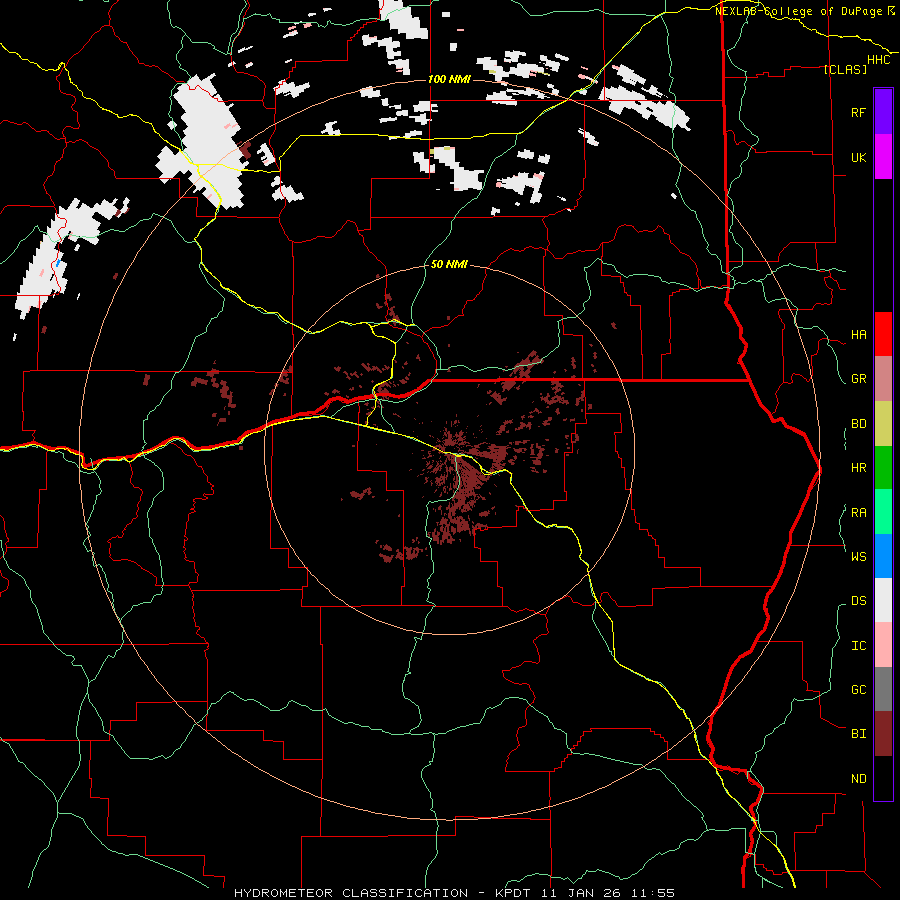Click the GR legend label

[x=858, y=379]
